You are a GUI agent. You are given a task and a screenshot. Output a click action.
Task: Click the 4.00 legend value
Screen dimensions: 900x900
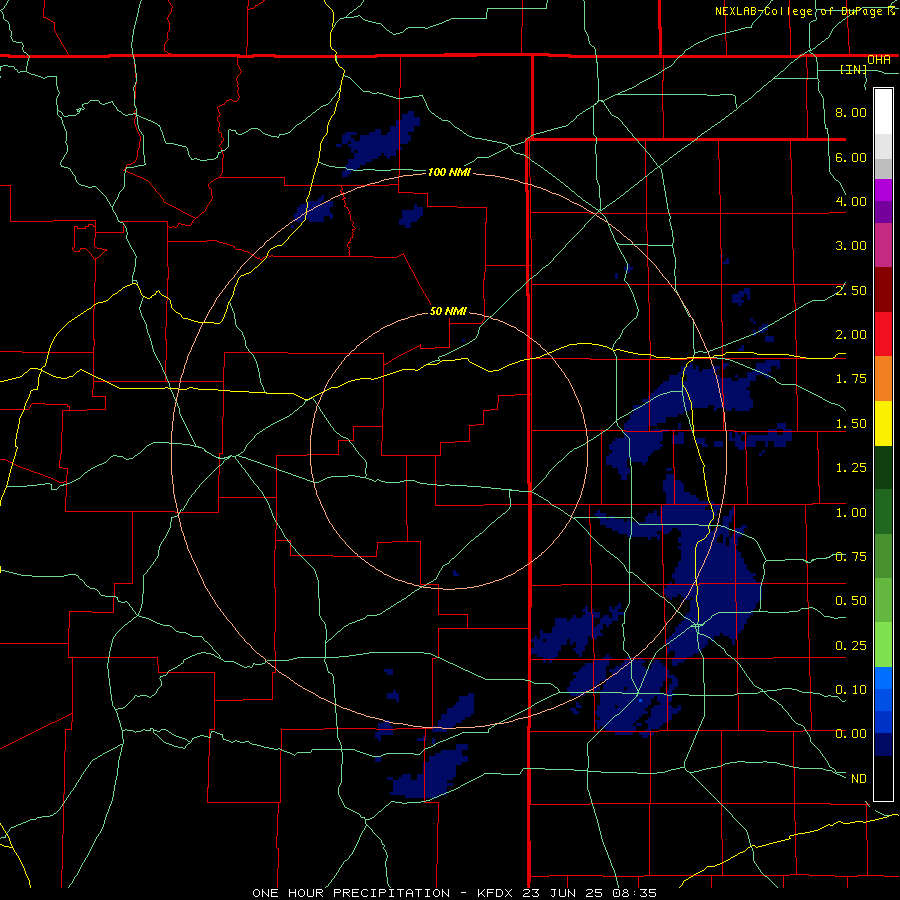click(851, 201)
